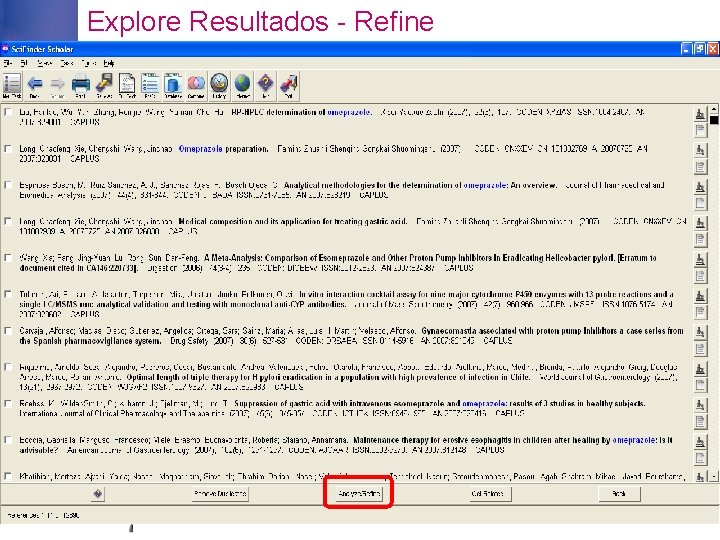
Task: Select checkbox for Analytical methodologies overview reference
Action: (x=8, y=185)
